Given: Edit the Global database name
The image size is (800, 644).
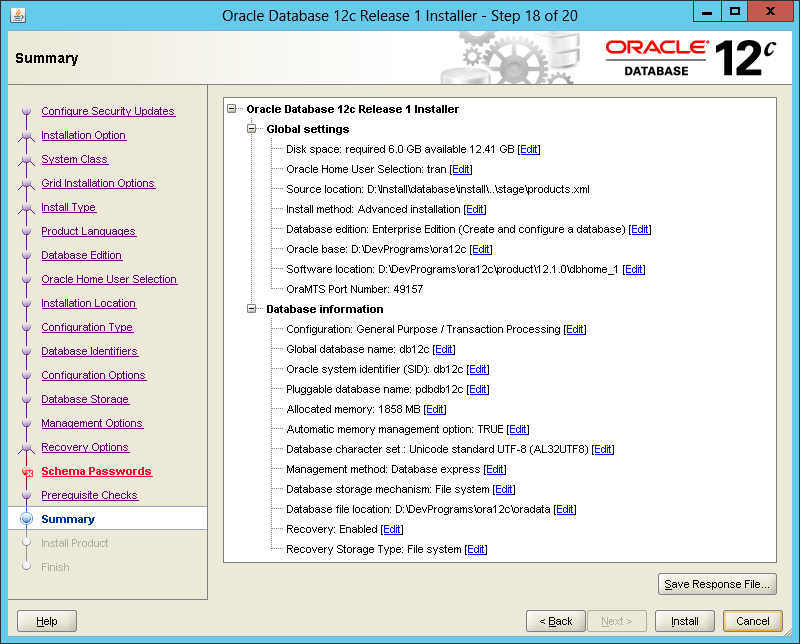Looking at the screenshot, I should tap(444, 349).
